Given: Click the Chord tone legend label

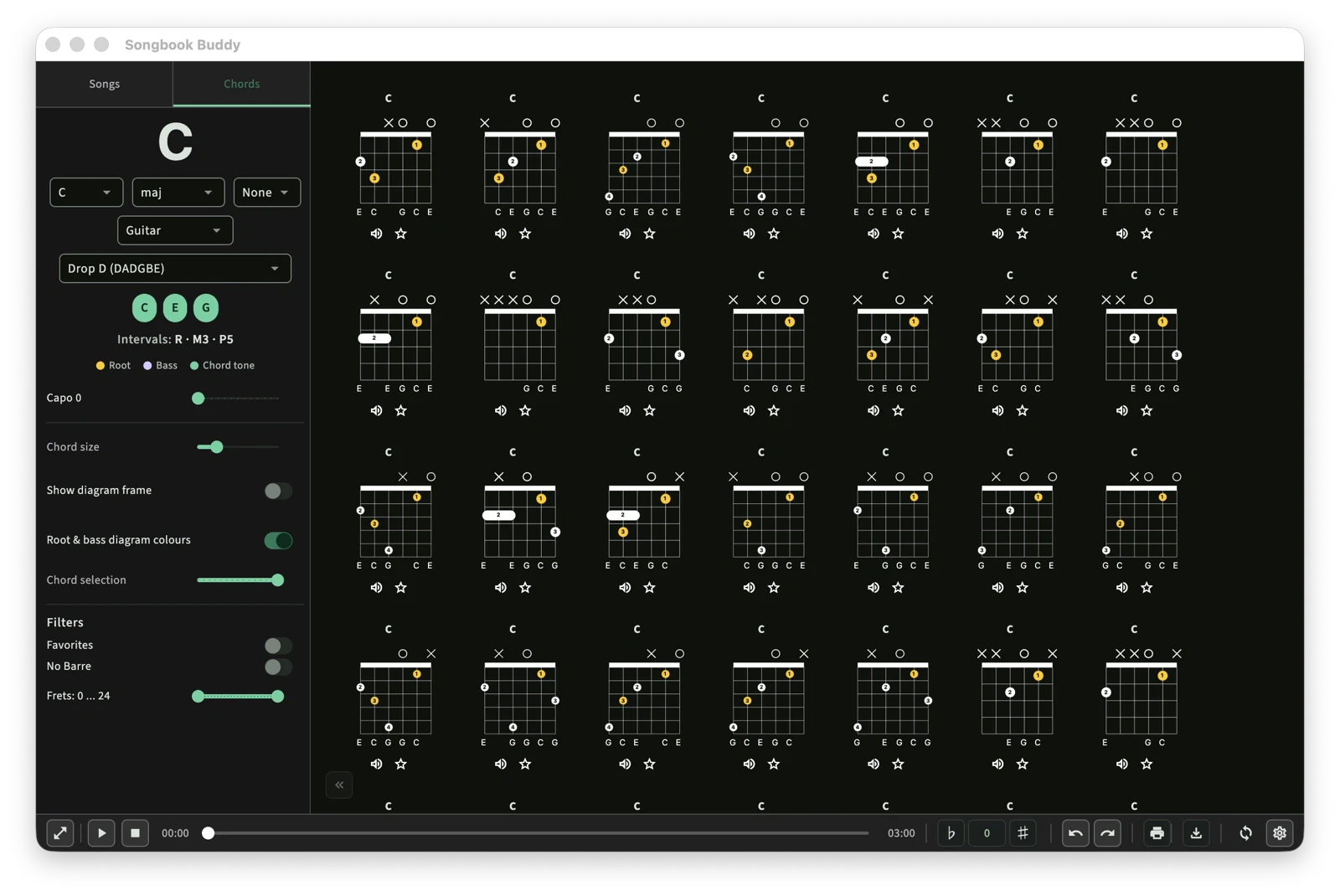Looking at the screenshot, I should 228,365.
